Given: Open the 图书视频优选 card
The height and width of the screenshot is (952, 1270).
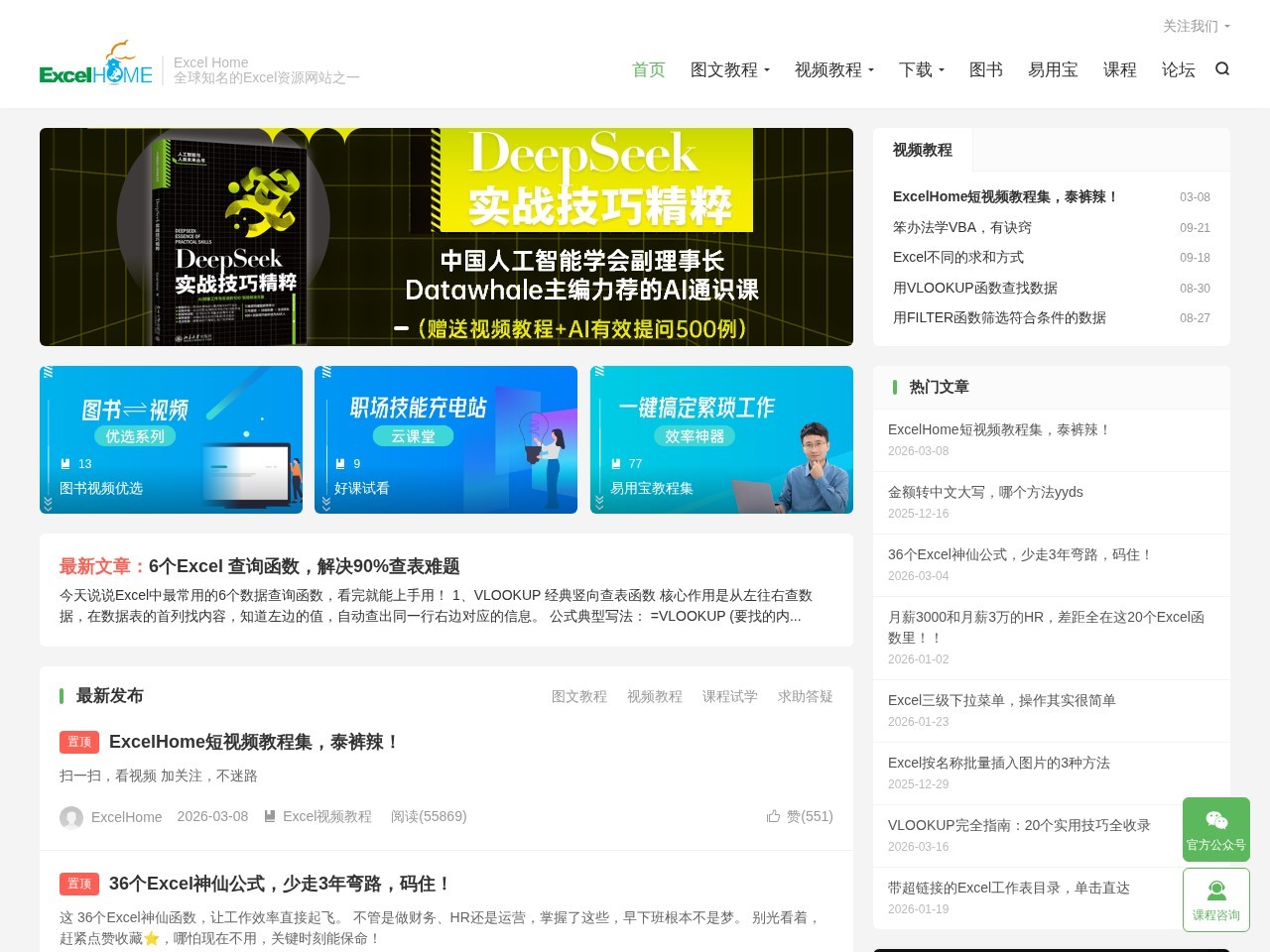Looking at the screenshot, I should tap(171, 439).
